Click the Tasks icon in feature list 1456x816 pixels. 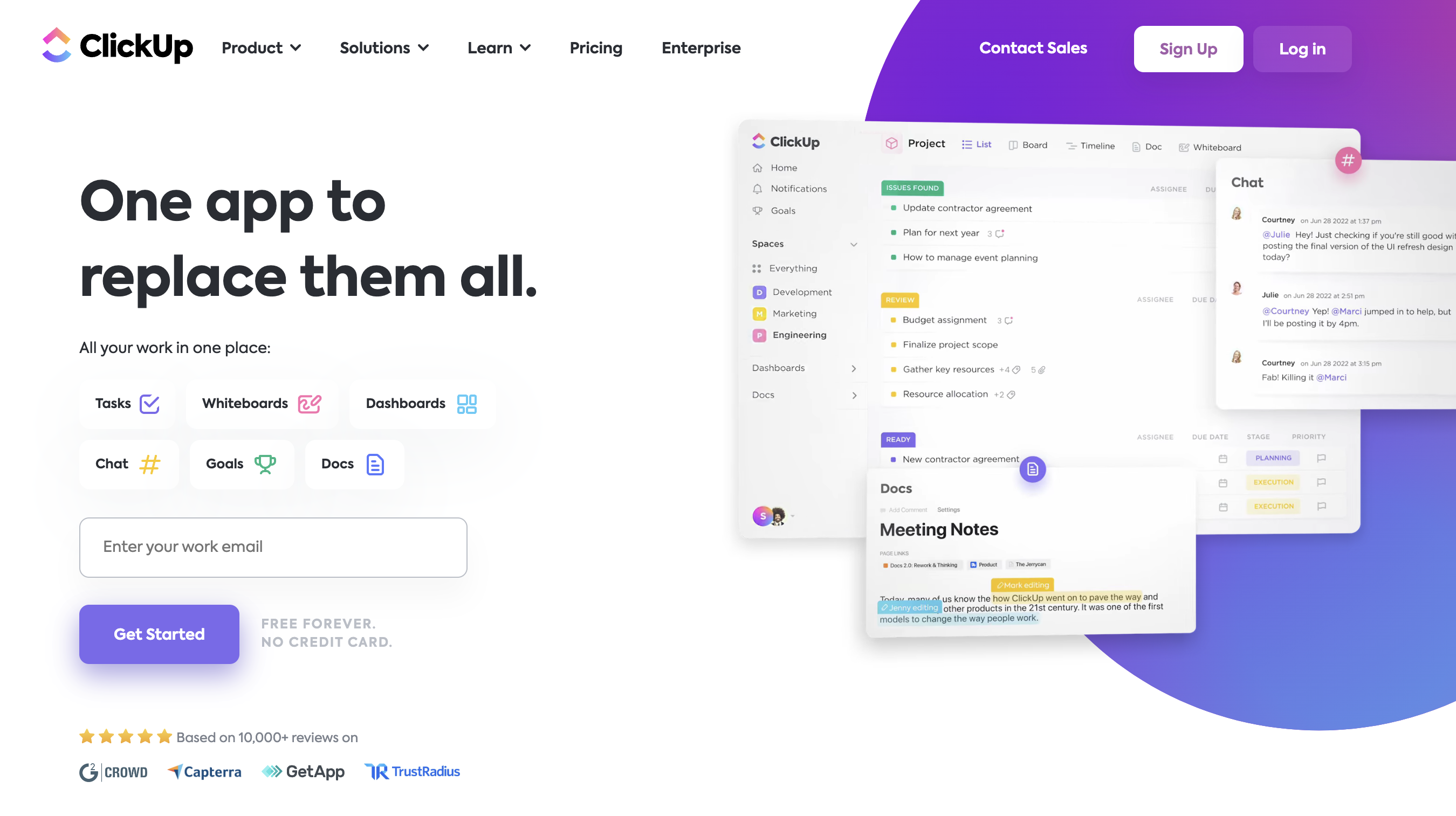point(150,403)
